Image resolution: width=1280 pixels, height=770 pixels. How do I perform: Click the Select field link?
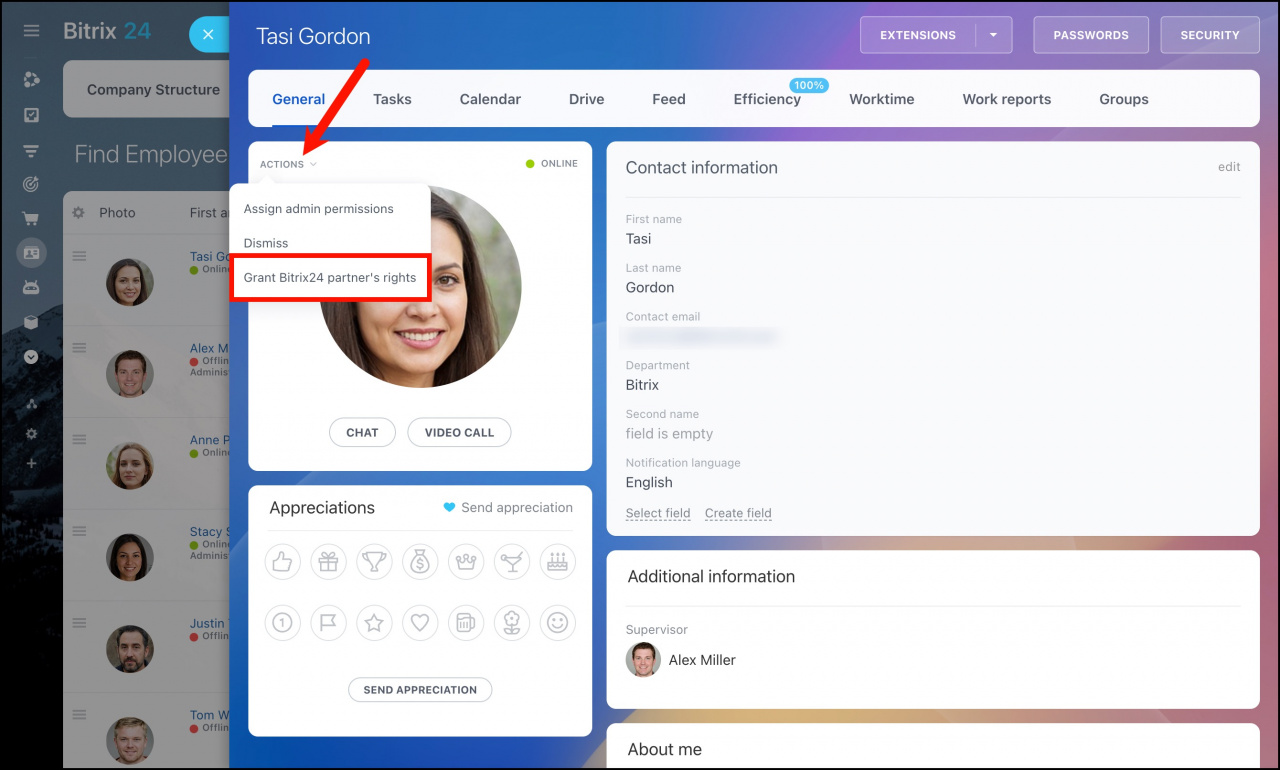[658, 513]
